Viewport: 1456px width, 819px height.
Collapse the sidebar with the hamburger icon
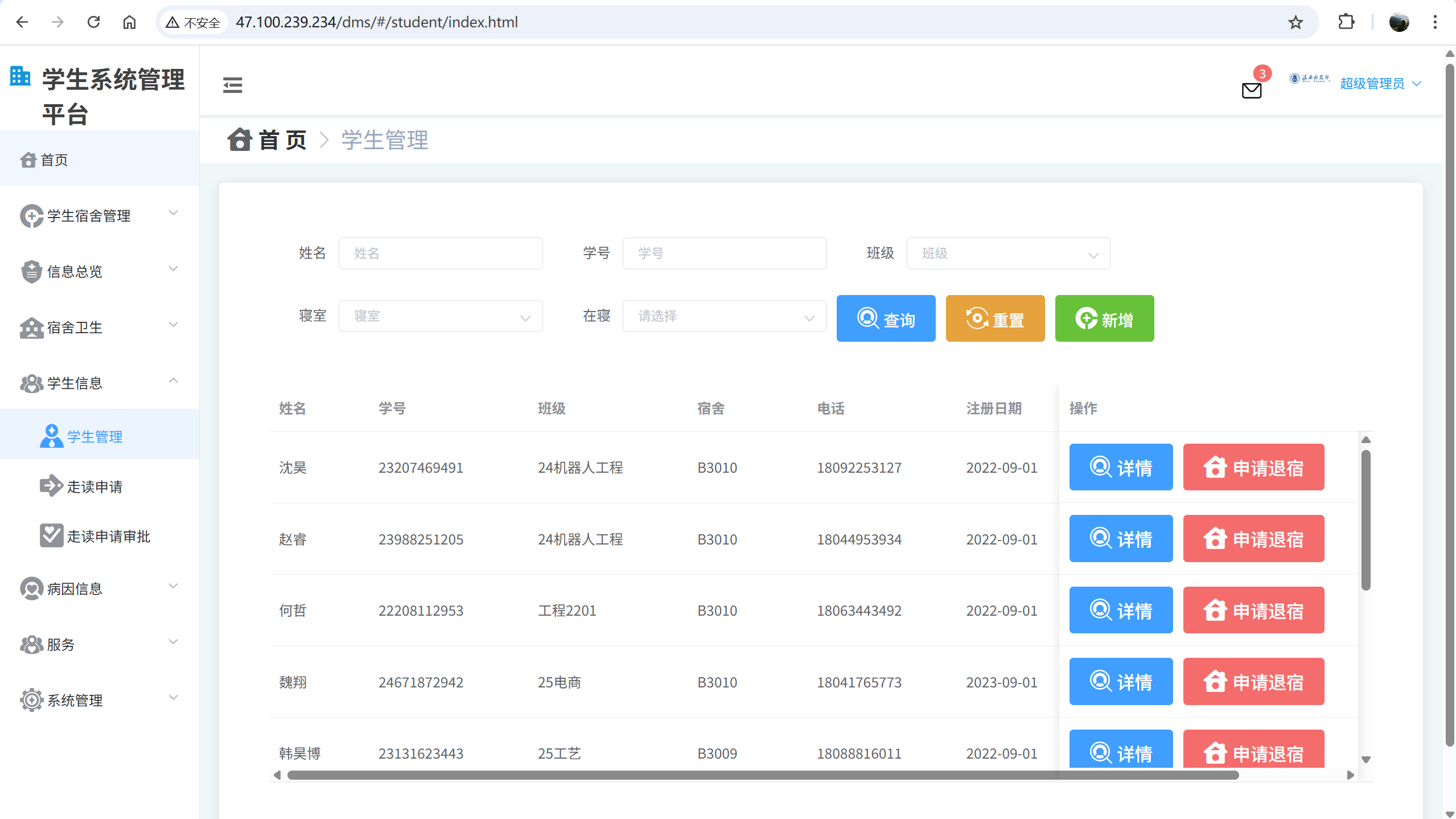click(232, 85)
